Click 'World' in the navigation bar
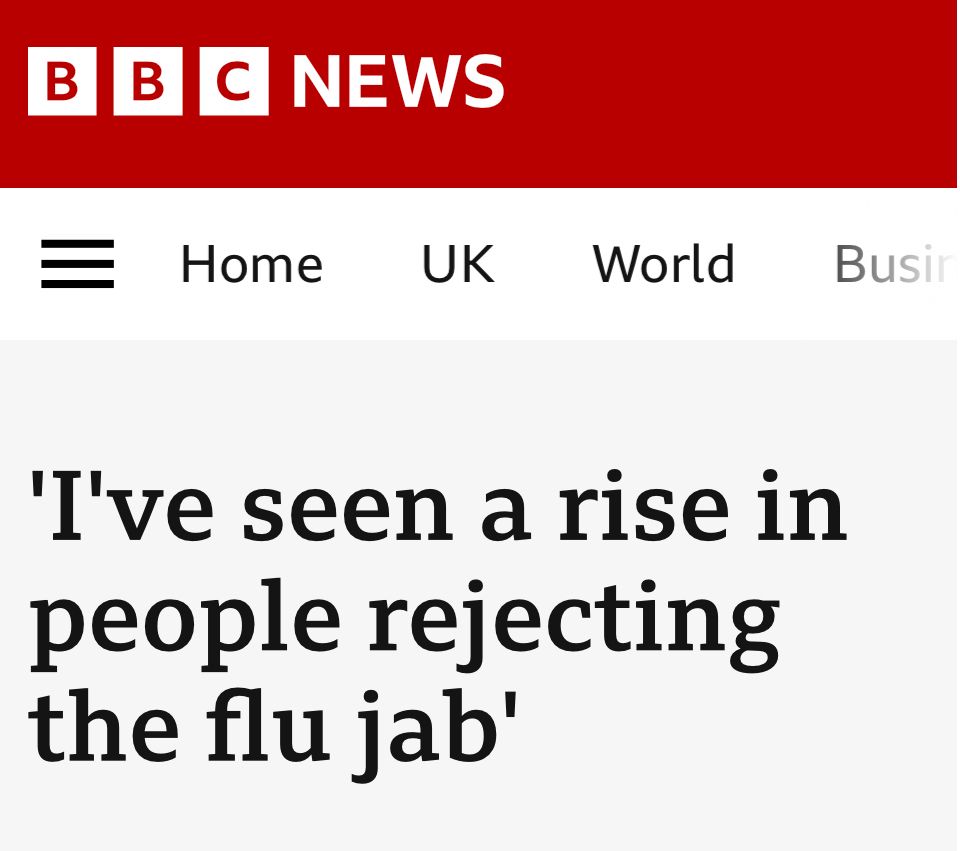The width and height of the screenshot is (960, 851). 664,265
